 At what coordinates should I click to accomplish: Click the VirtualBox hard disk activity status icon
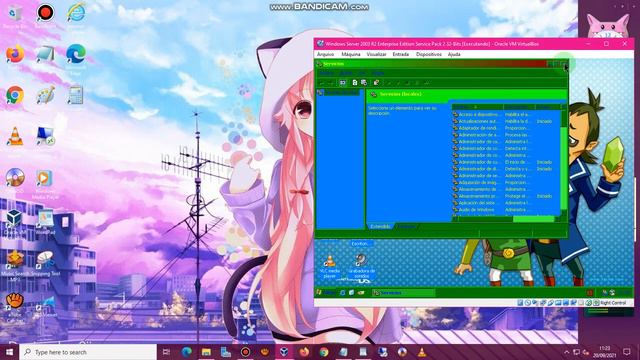pyautogui.click(x=520, y=303)
